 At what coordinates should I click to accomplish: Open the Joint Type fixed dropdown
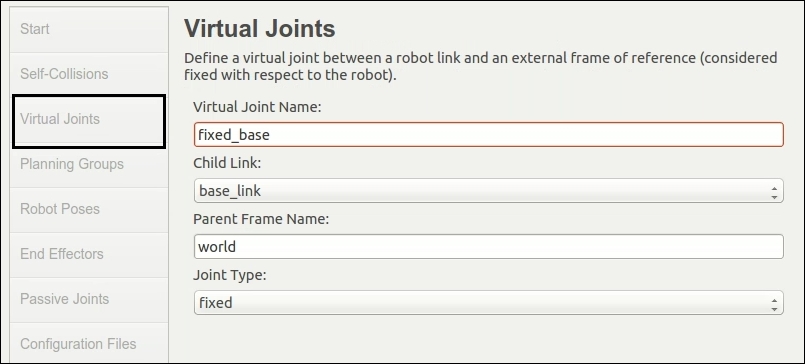click(x=489, y=302)
